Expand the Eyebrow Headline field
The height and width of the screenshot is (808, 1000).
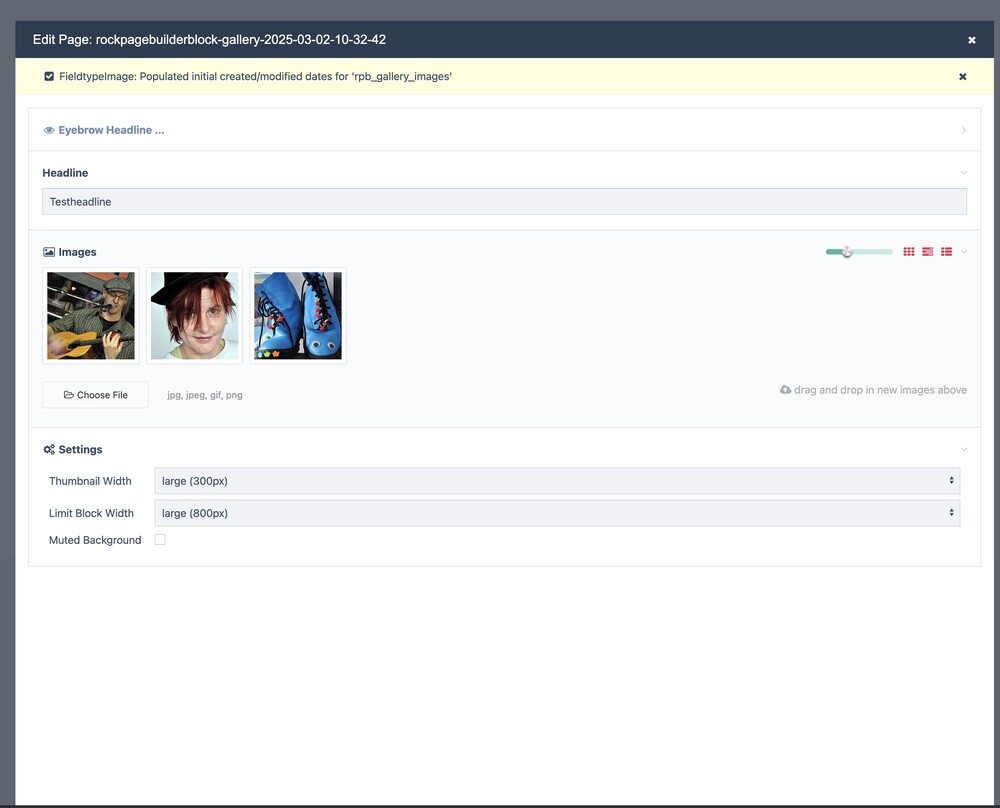[963, 130]
